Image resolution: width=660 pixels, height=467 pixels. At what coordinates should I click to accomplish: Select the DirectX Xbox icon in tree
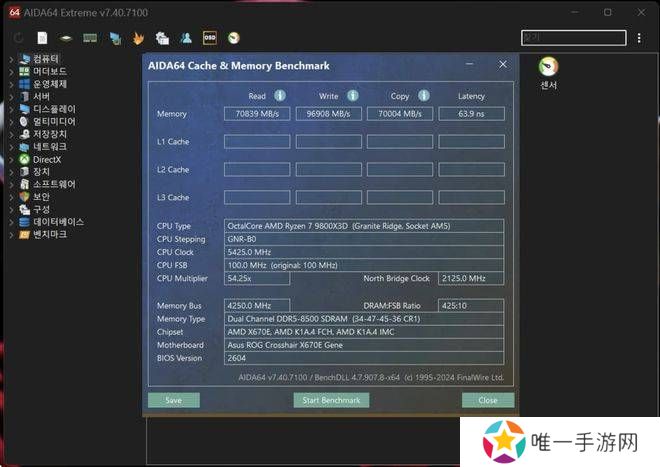click(25, 159)
